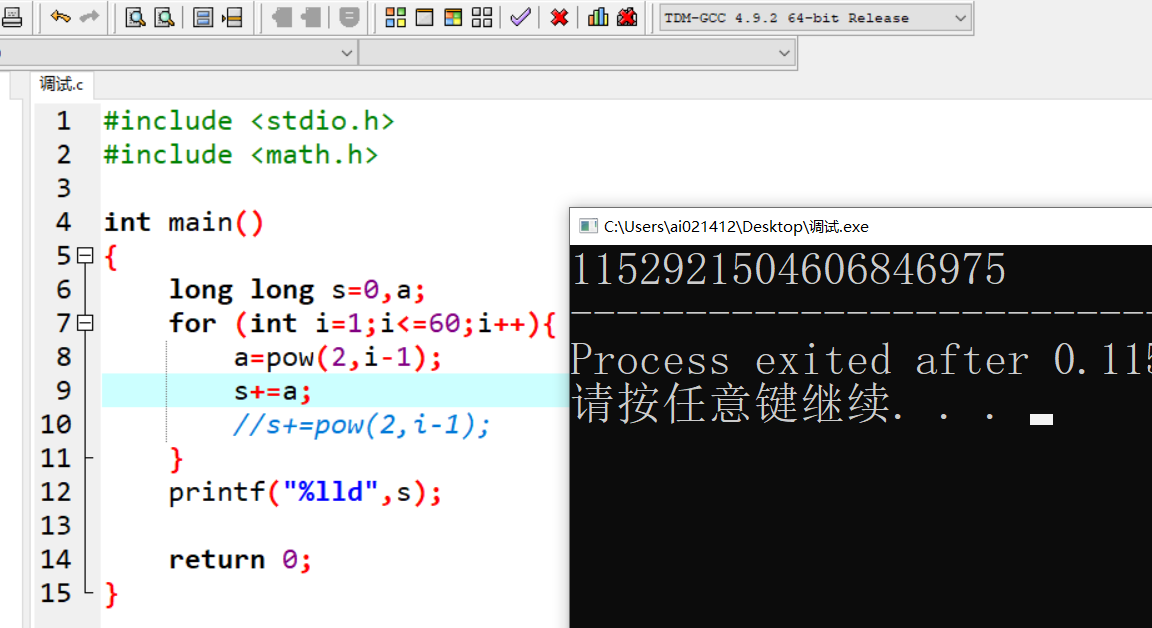Viewport: 1152px width, 628px height.
Task: Open Profile Analysis bar-chart icon
Action: click(598, 17)
